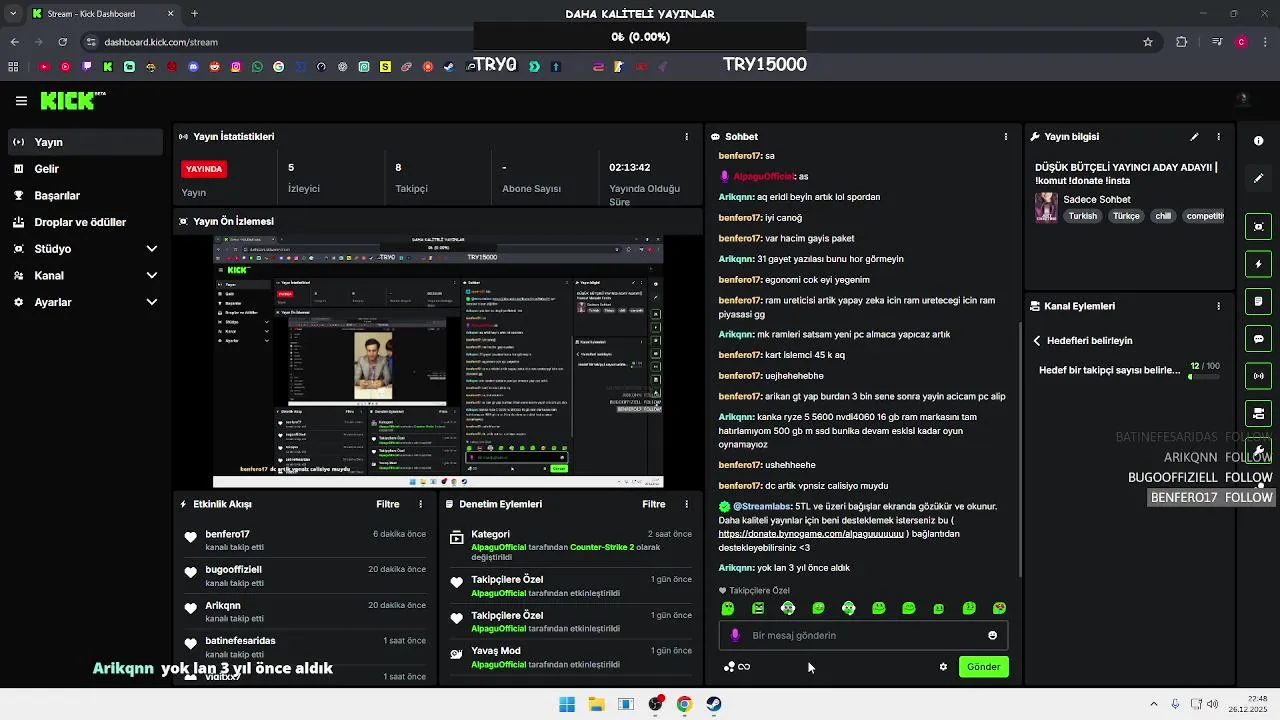The width and height of the screenshot is (1280, 720).
Task: Open Denetim Eylemleri three-dot menu
Action: tap(686, 505)
